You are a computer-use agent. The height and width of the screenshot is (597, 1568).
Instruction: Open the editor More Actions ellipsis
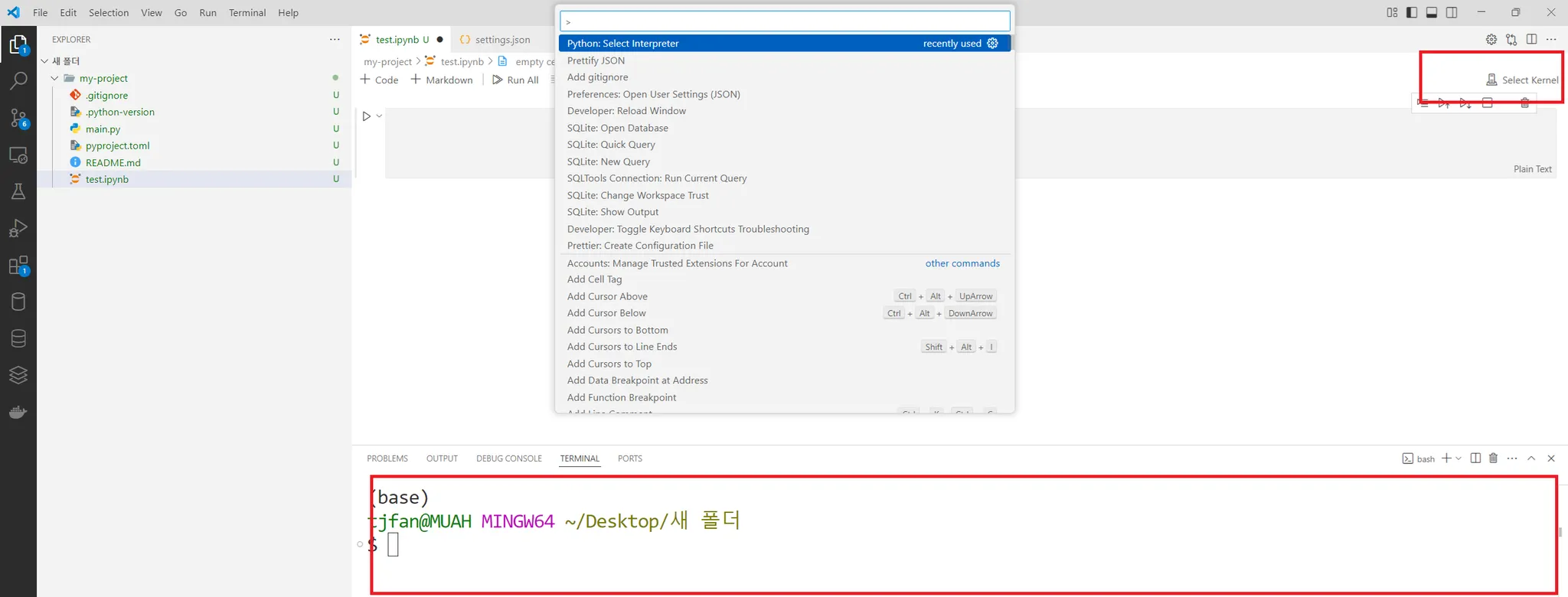[x=1551, y=40]
